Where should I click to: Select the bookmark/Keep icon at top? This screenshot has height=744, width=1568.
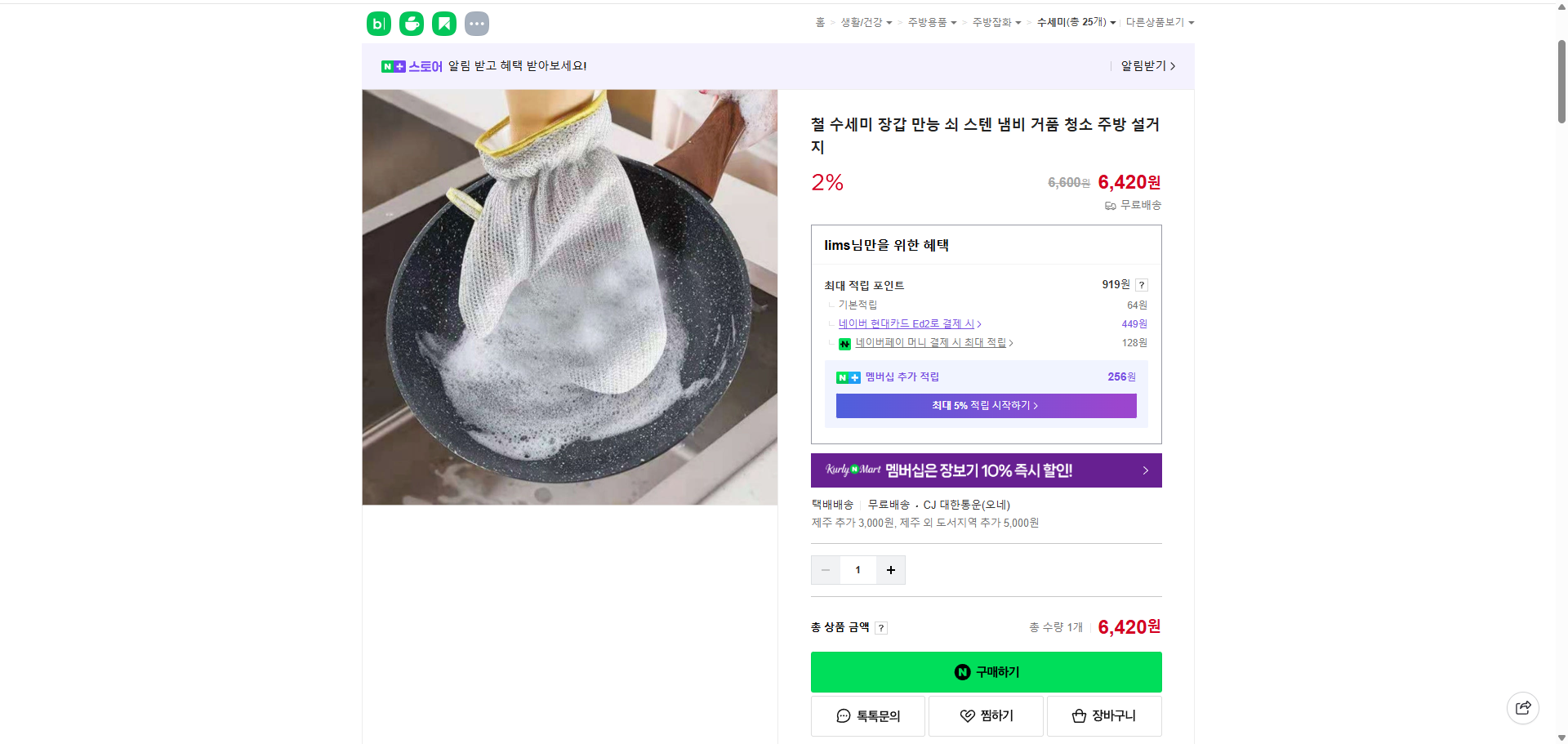[x=443, y=24]
